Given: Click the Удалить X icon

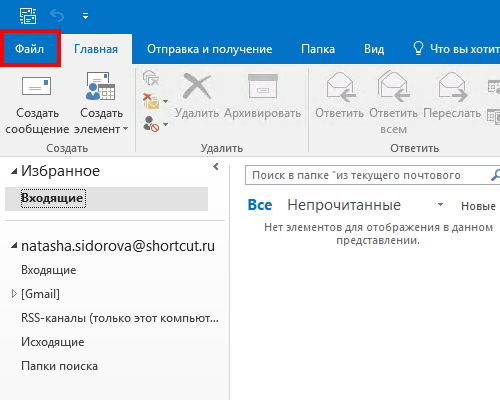Looking at the screenshot, I should click(x=197, y=86).
